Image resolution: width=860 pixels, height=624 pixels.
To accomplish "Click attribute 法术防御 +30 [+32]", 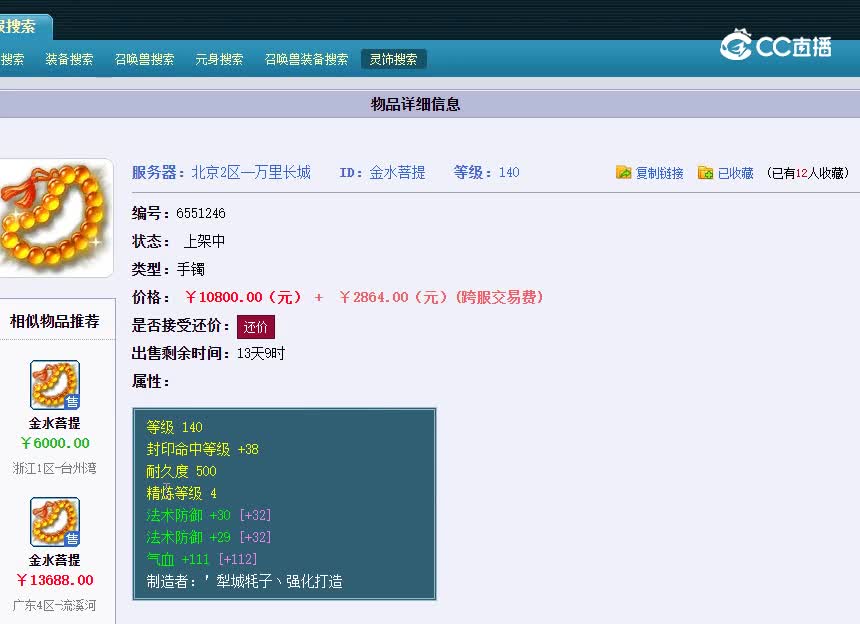I will click(x=208, y=515).
